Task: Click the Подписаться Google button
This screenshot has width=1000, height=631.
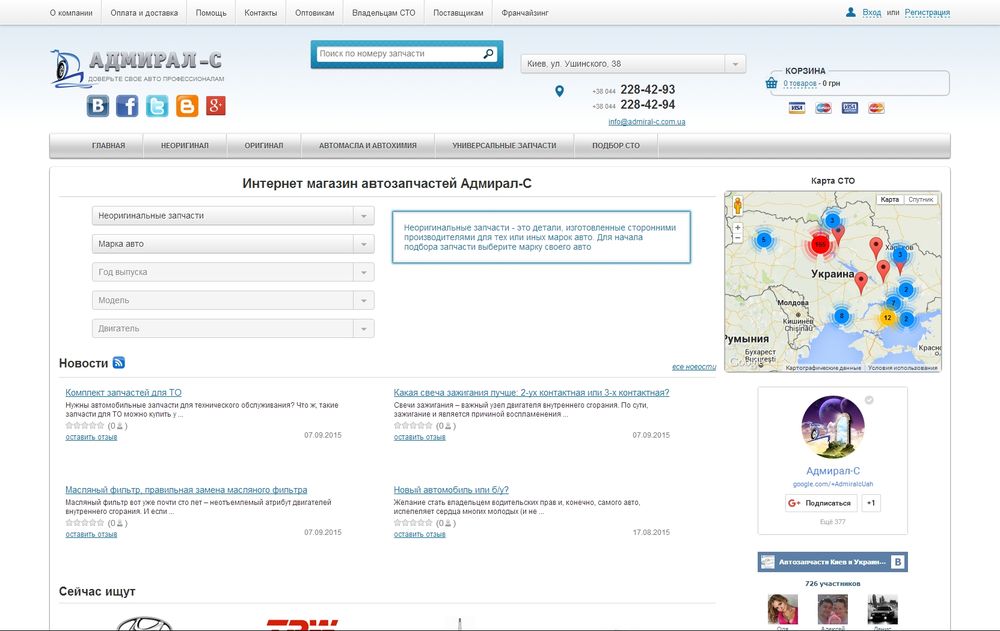Action: point(821,503)
